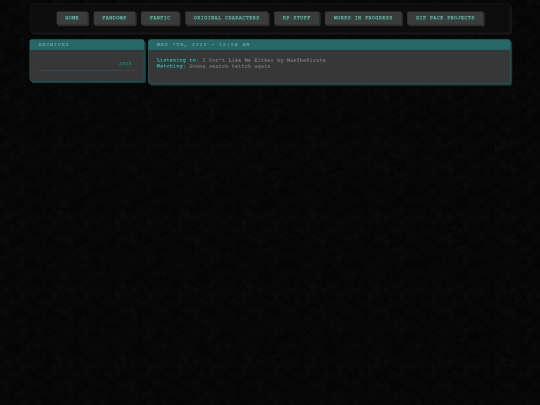
Task: Select the 'Listening to:' label
Action: [x=178, y=60]
